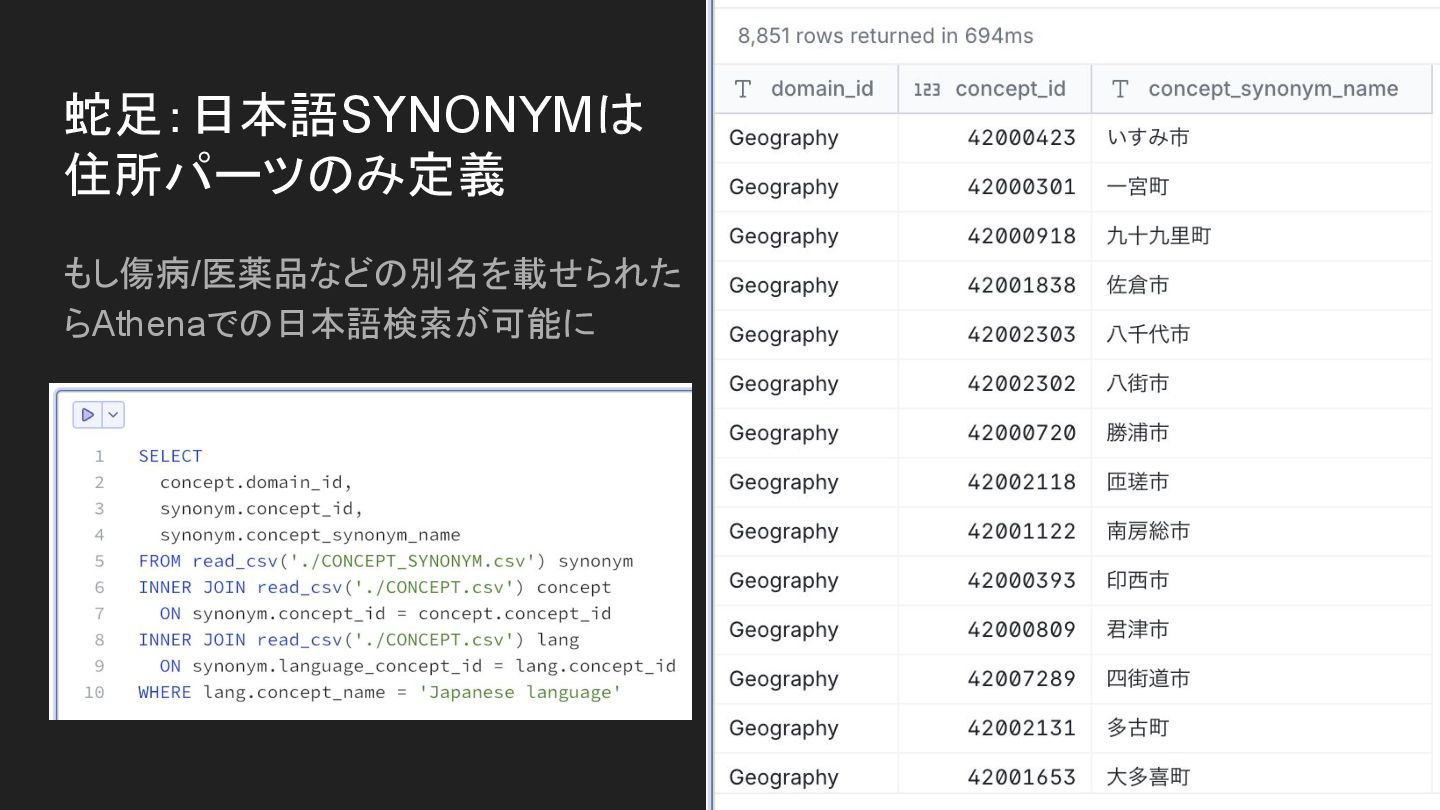Select the cell 42000918
The image size is (1440, 810).
coord(995,236)
